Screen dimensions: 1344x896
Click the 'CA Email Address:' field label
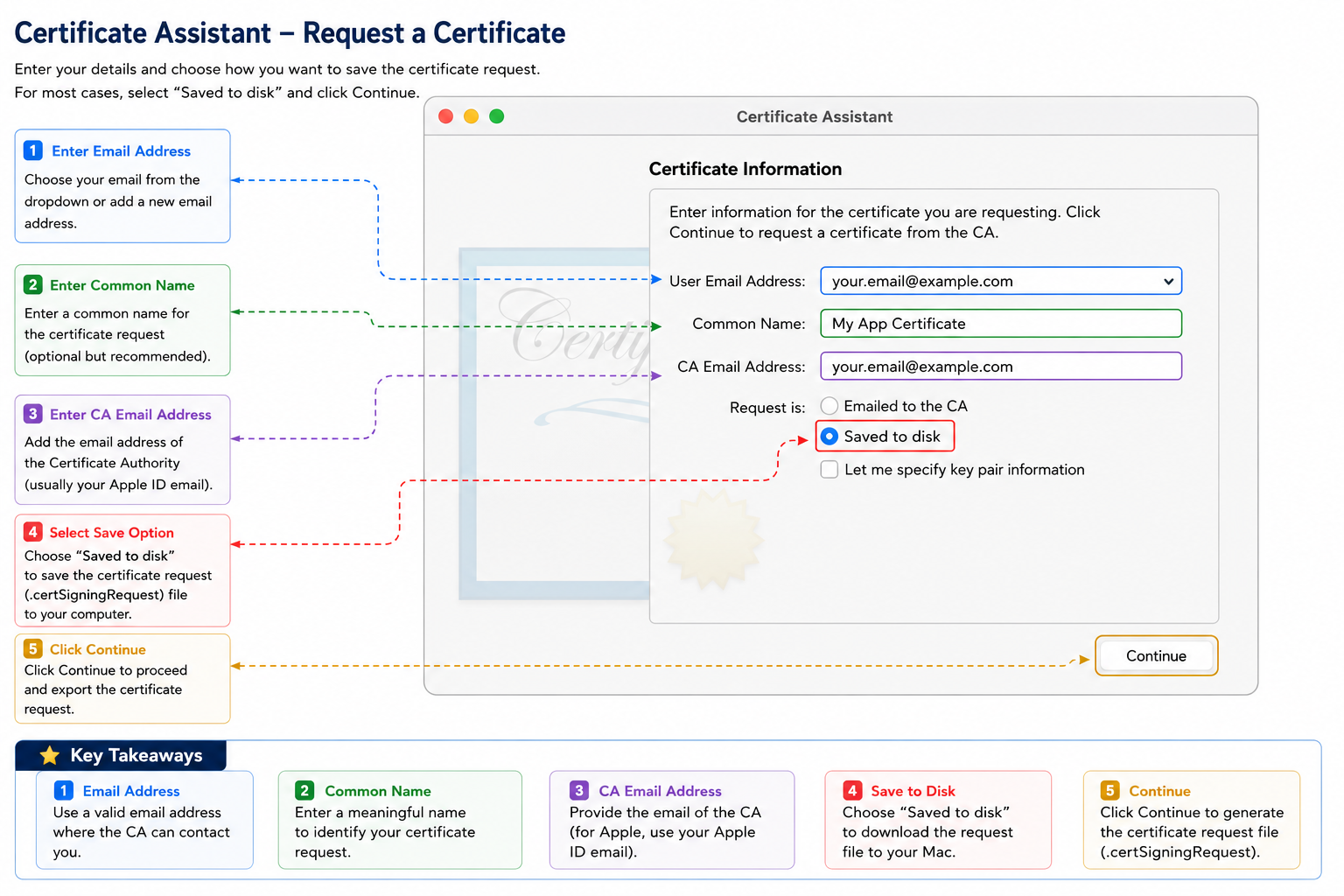click(x=741, y=367)
